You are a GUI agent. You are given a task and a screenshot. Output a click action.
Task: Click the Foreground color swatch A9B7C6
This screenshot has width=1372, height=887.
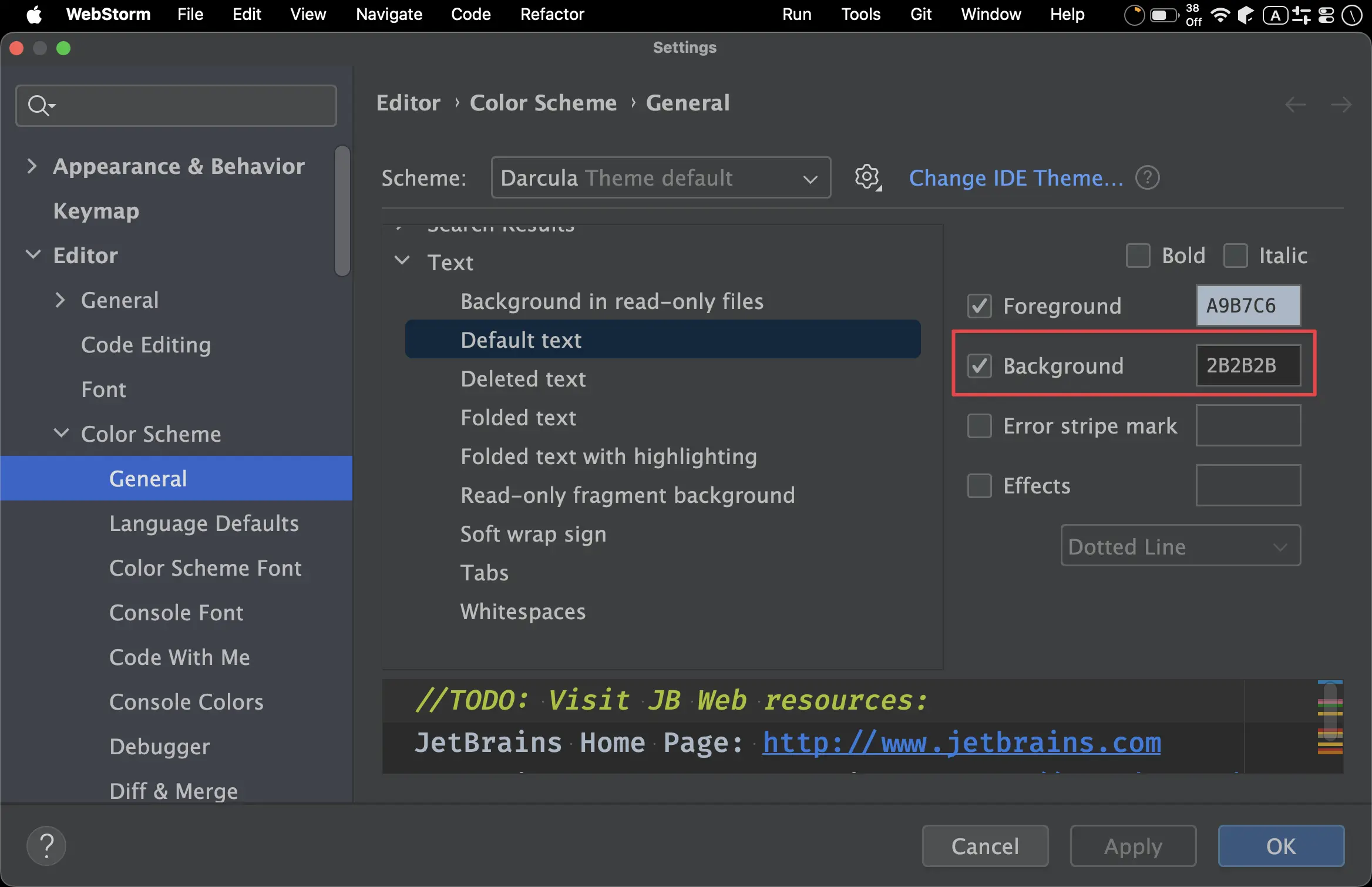tap(1248, 305)
